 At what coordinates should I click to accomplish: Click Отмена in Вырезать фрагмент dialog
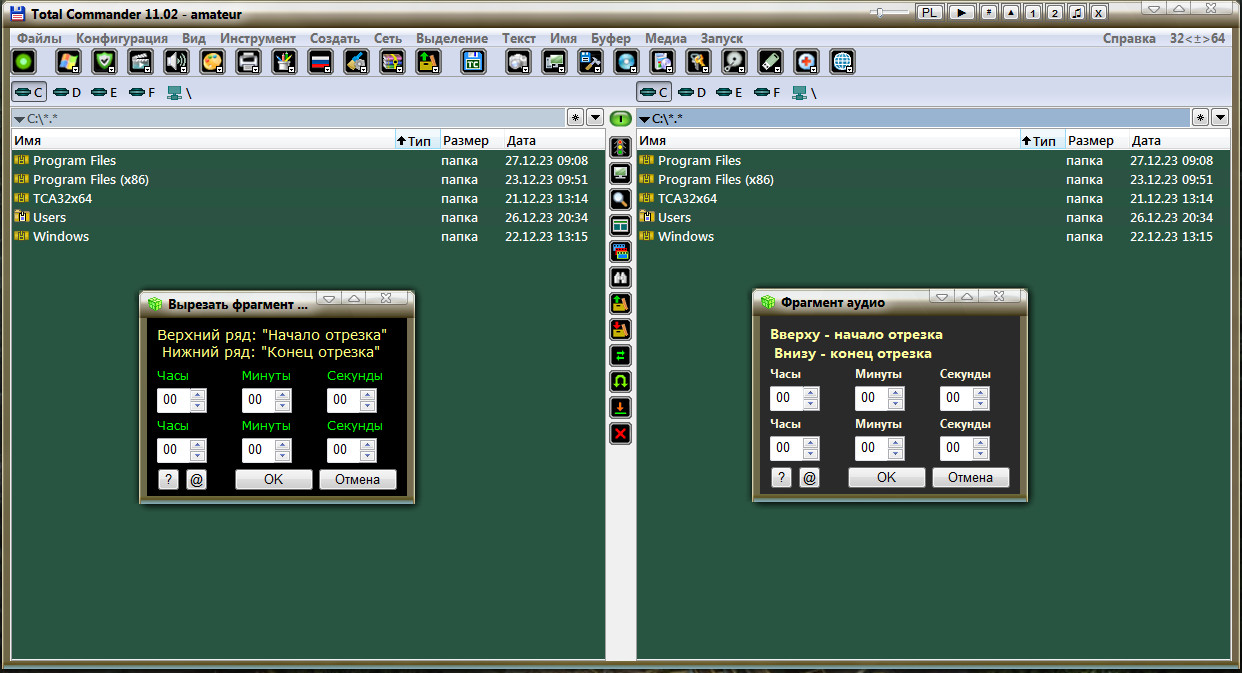358,480
